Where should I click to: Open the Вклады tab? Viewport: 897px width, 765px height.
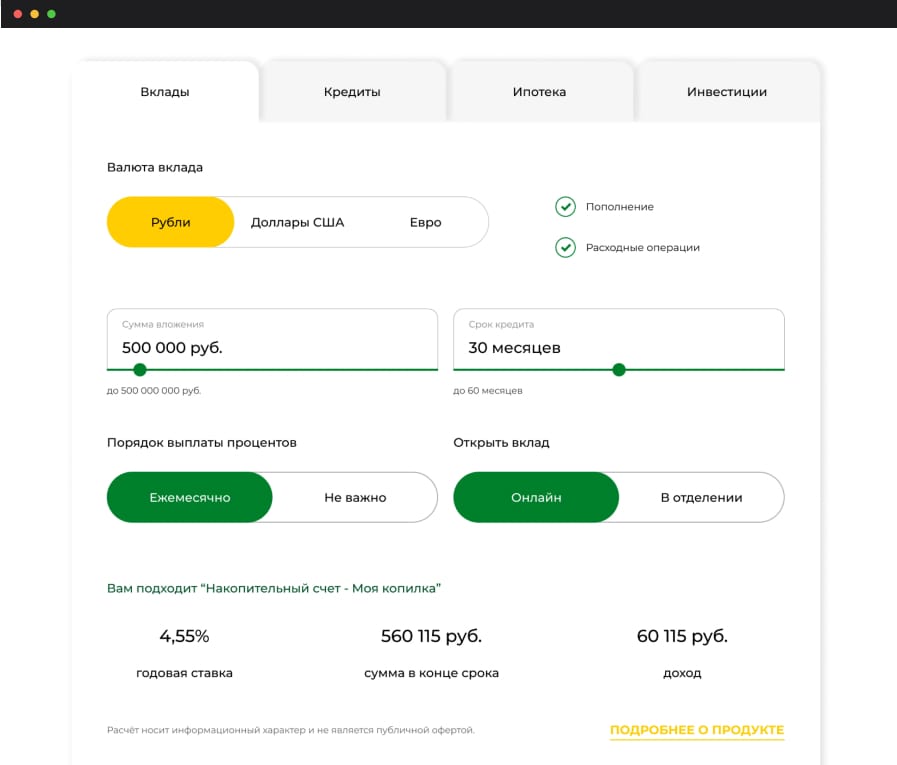point(165,92)
